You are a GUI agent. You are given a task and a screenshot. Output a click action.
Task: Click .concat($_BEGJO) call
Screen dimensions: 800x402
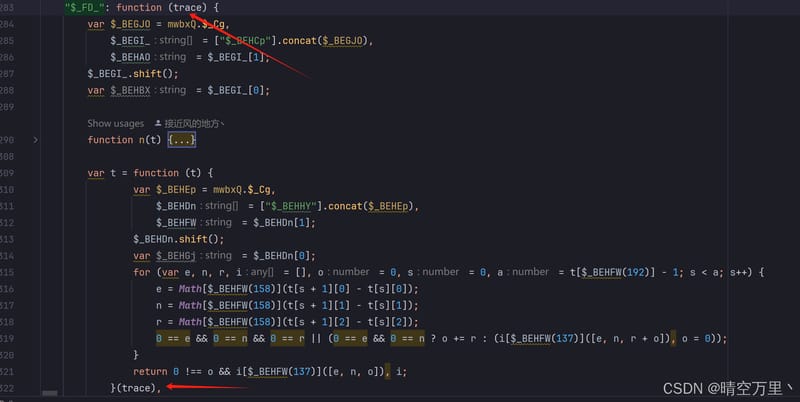pos(322,41)
